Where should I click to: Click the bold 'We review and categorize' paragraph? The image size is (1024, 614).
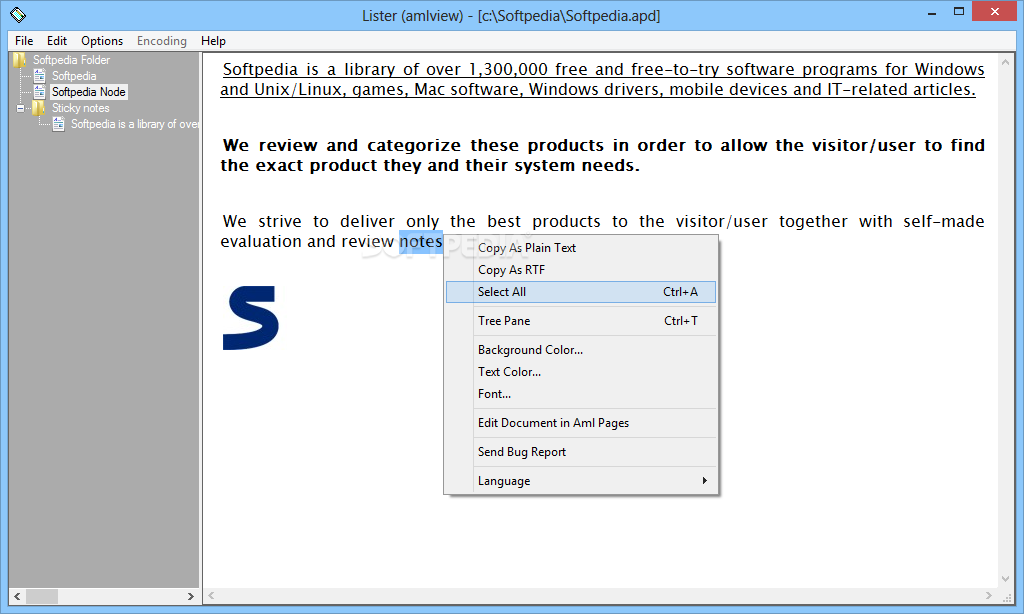click(602, 155)
